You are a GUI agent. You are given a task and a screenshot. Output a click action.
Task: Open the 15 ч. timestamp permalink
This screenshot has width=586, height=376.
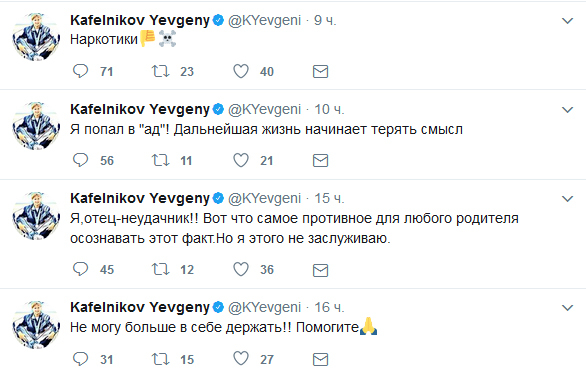click(329, 198)
